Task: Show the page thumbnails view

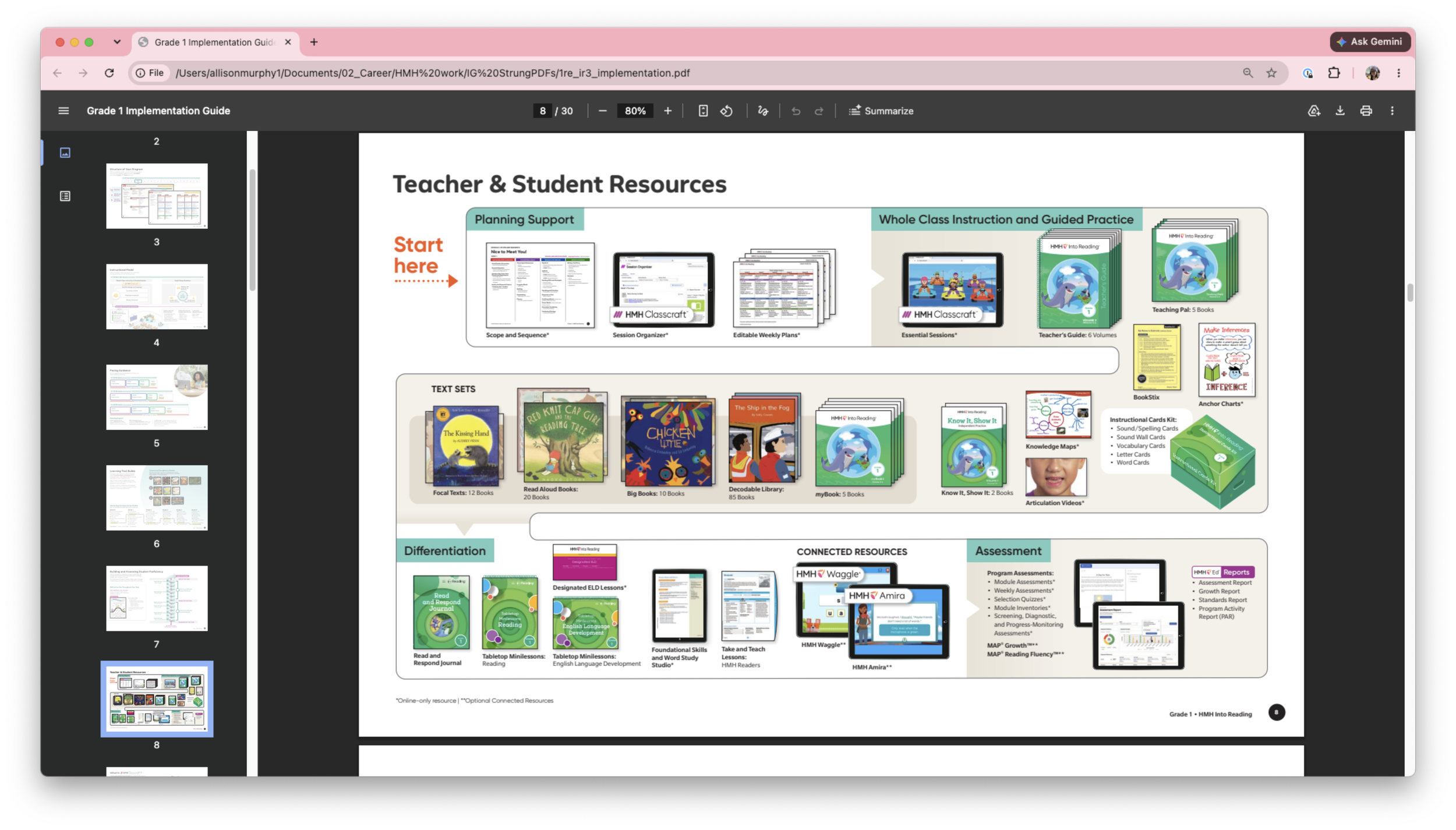Action: click(x=65, y=153)
